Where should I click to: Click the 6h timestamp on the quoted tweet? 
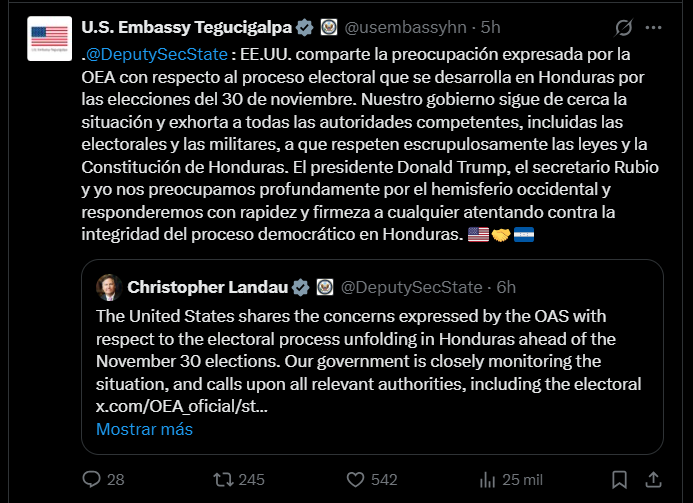pos(506,287)
